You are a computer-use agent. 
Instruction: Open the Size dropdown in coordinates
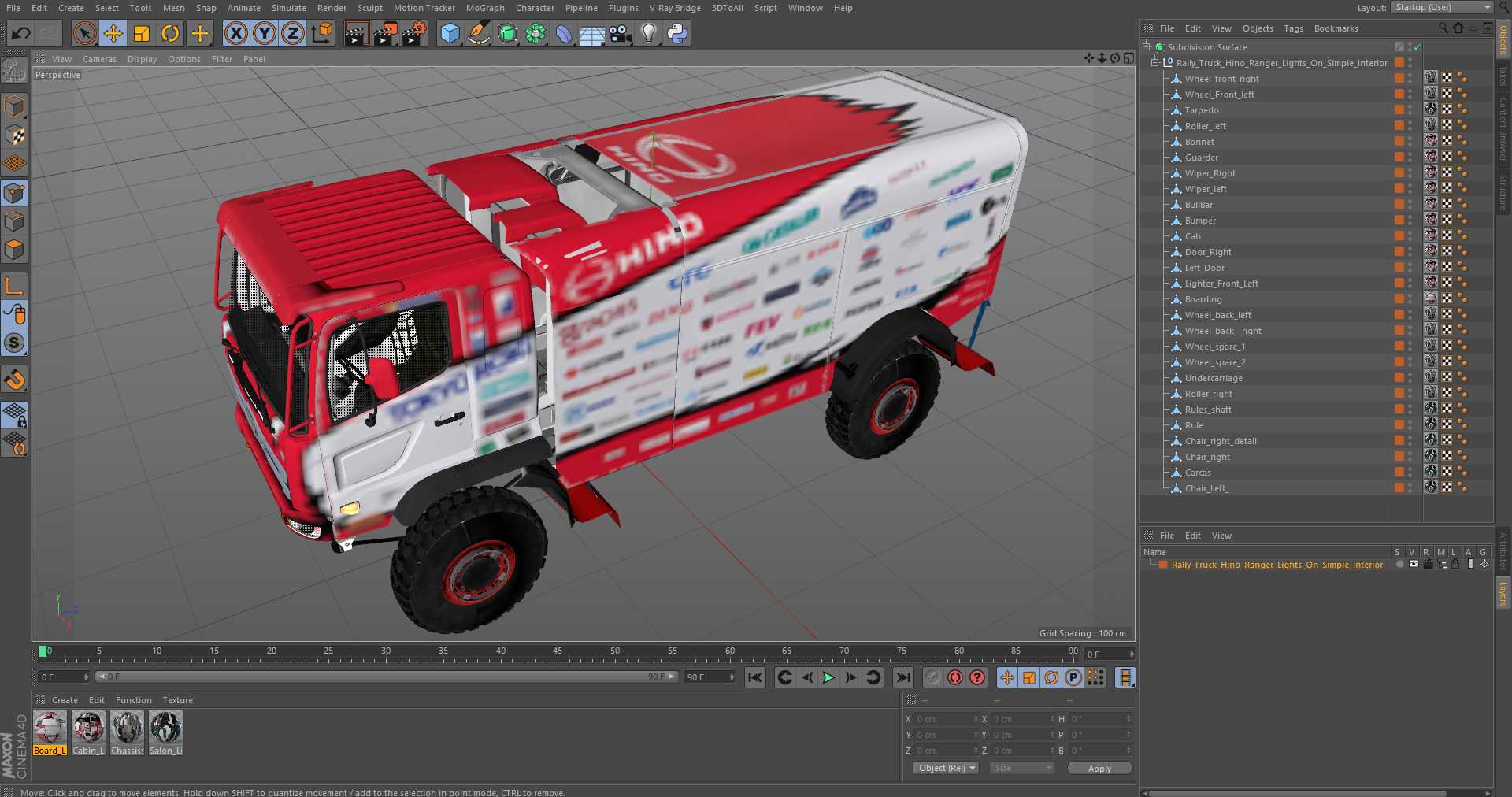click(1022, 768)
